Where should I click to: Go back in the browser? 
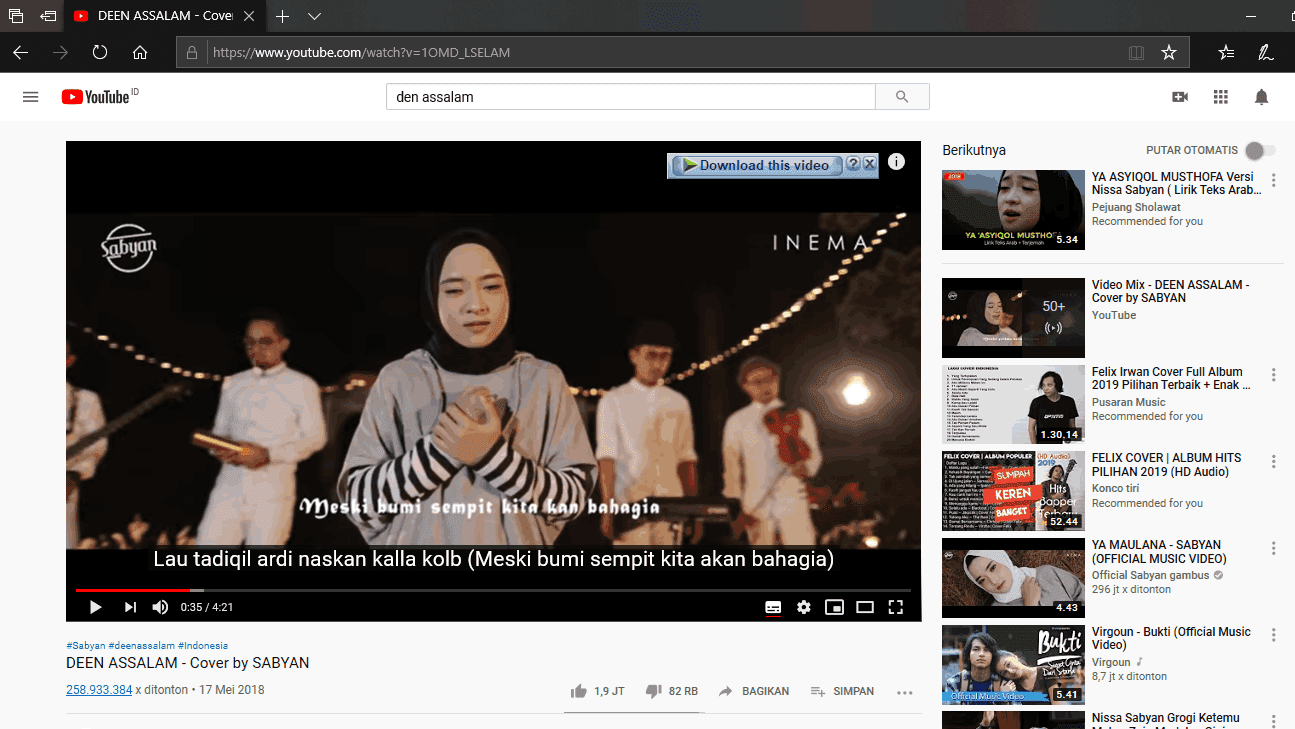point(20,52)
